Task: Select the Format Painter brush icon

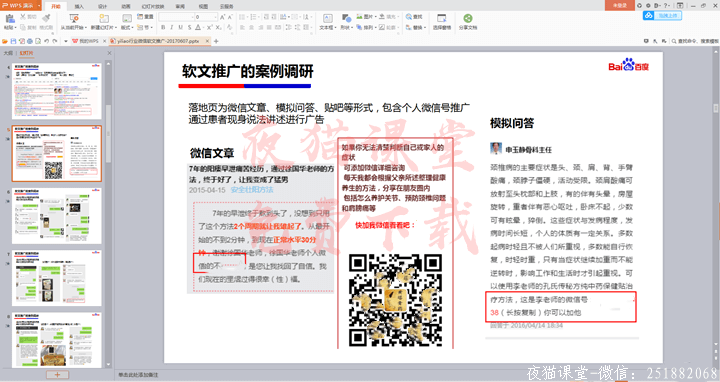Action: tap(46, 17)
